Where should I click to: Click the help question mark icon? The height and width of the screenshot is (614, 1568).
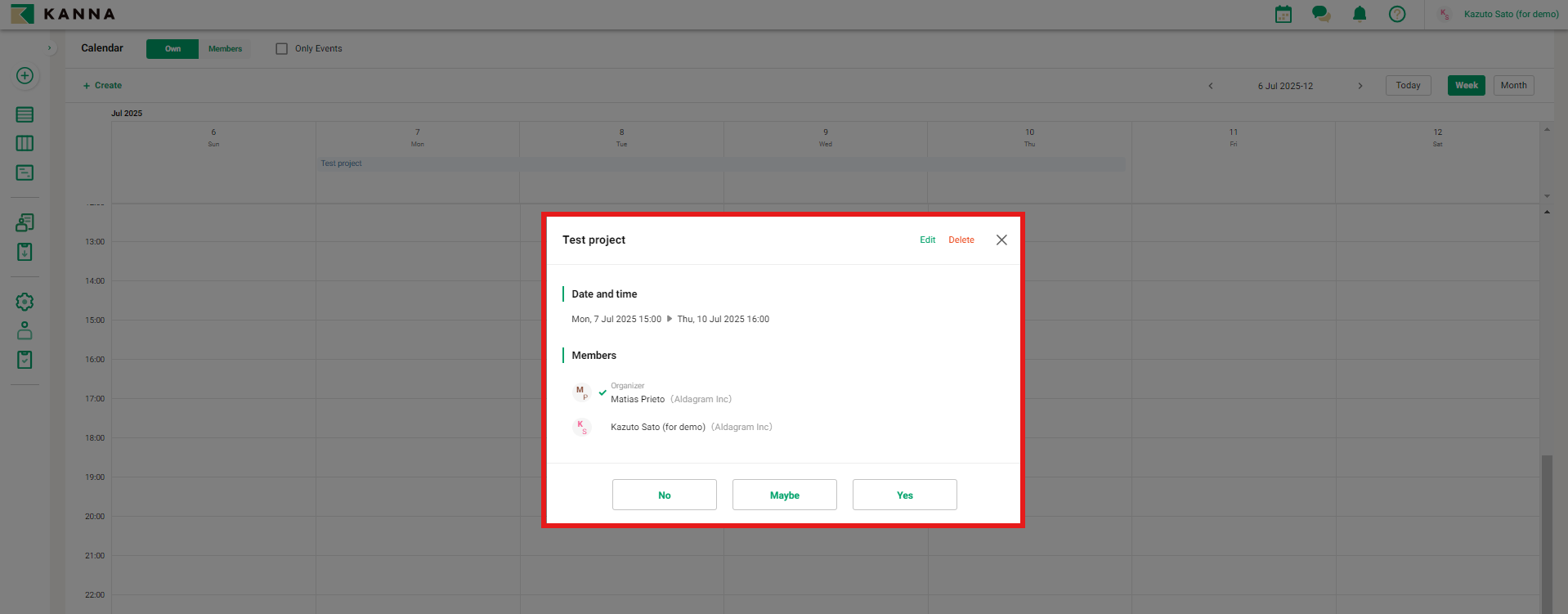tap(1397, 14)
